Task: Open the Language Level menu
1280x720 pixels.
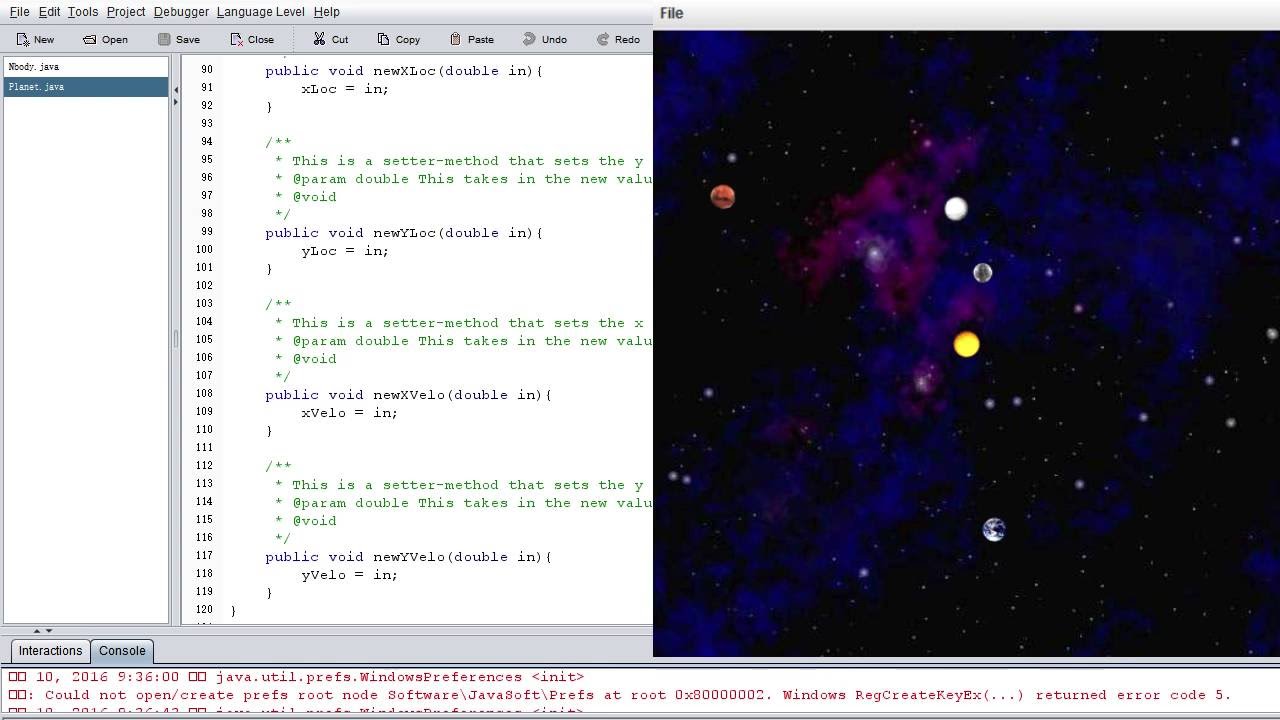Action: pyautogui.click(x=260, y=12)
